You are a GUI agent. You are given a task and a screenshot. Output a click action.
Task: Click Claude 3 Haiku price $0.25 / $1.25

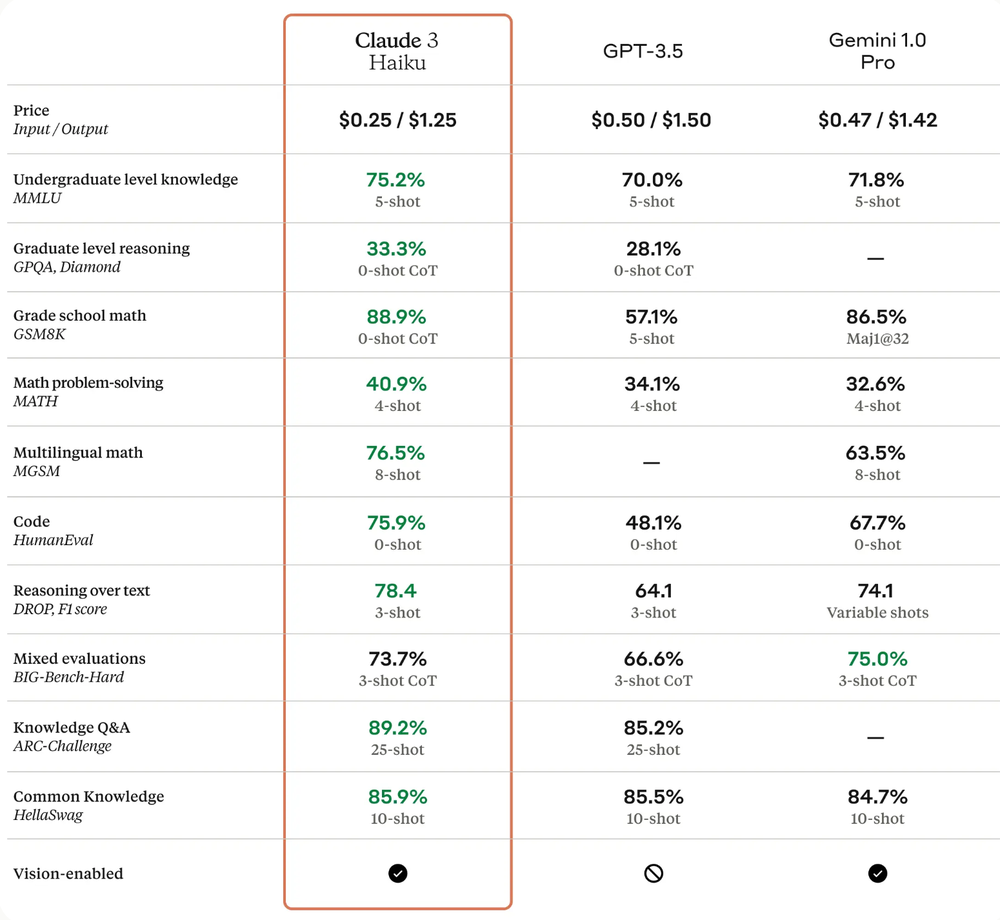click(x=397, y=120)
